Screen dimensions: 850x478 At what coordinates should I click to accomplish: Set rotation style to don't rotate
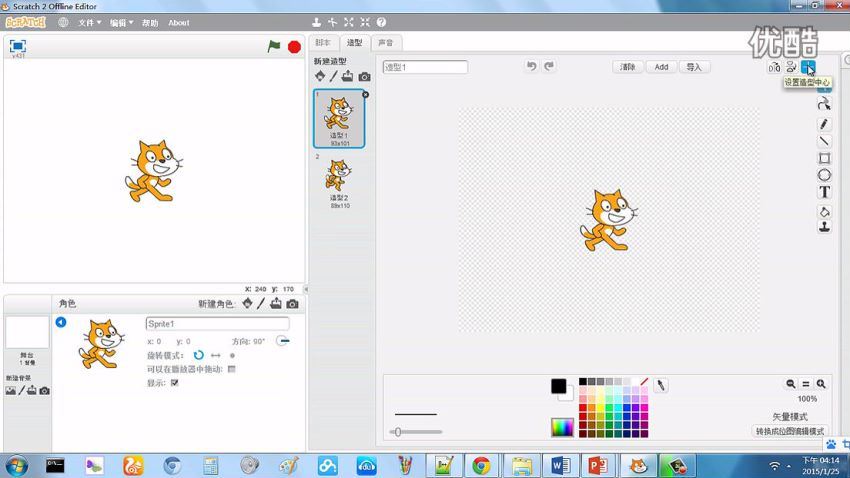[233, 356]
